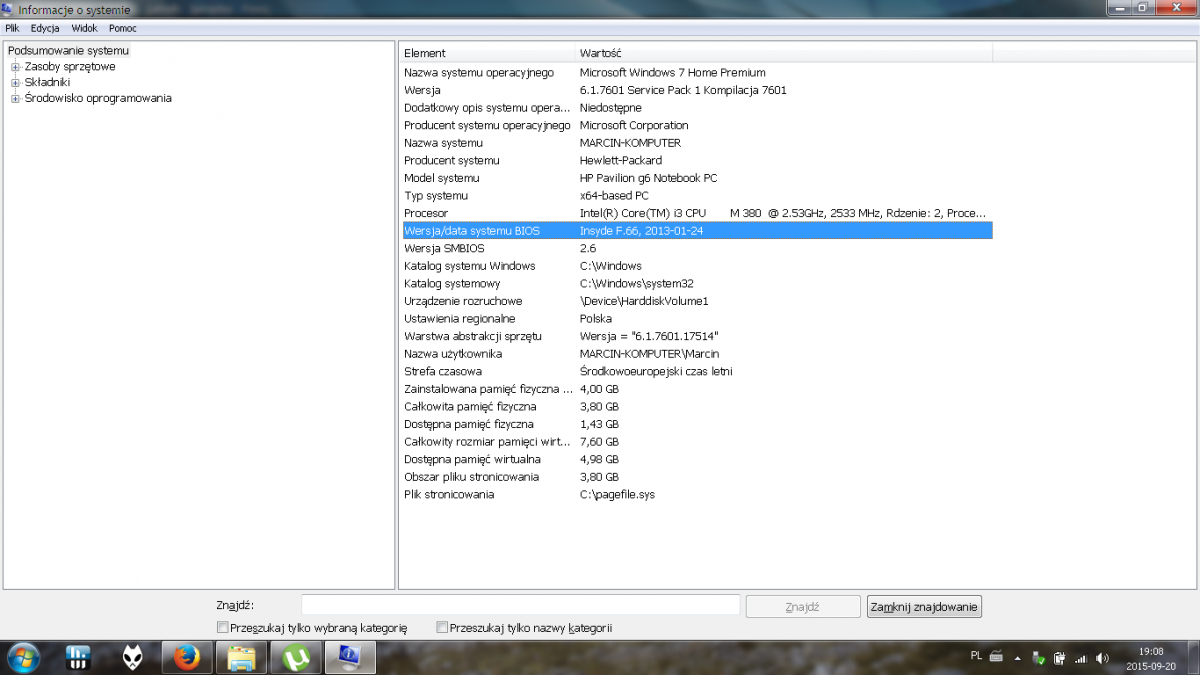The image size is (1200, 675).
Task: Select the Model systemu row
Action: click(x=696, y=178)
